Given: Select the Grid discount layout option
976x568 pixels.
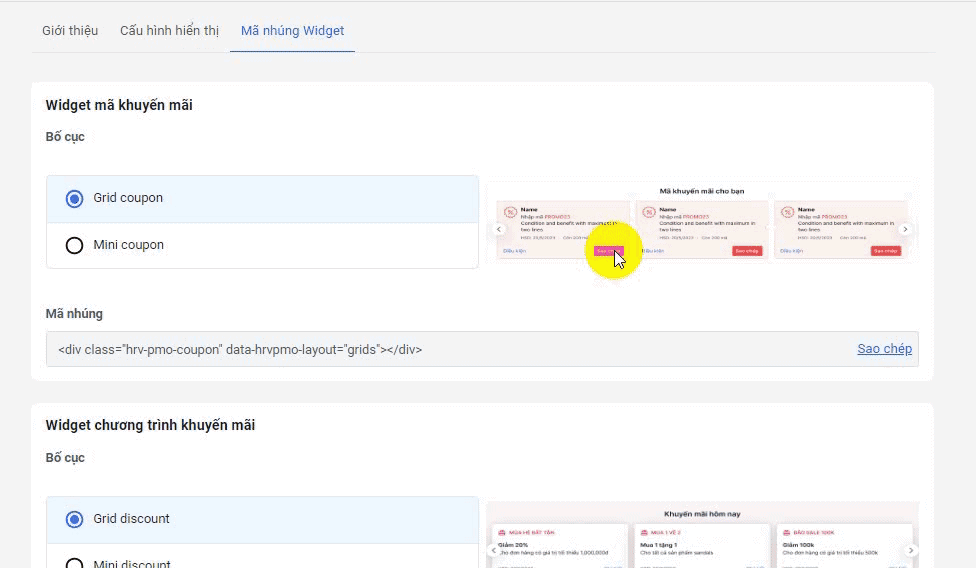Looking at the screenshot, I should pyautogui.click(x=262, y=519).
